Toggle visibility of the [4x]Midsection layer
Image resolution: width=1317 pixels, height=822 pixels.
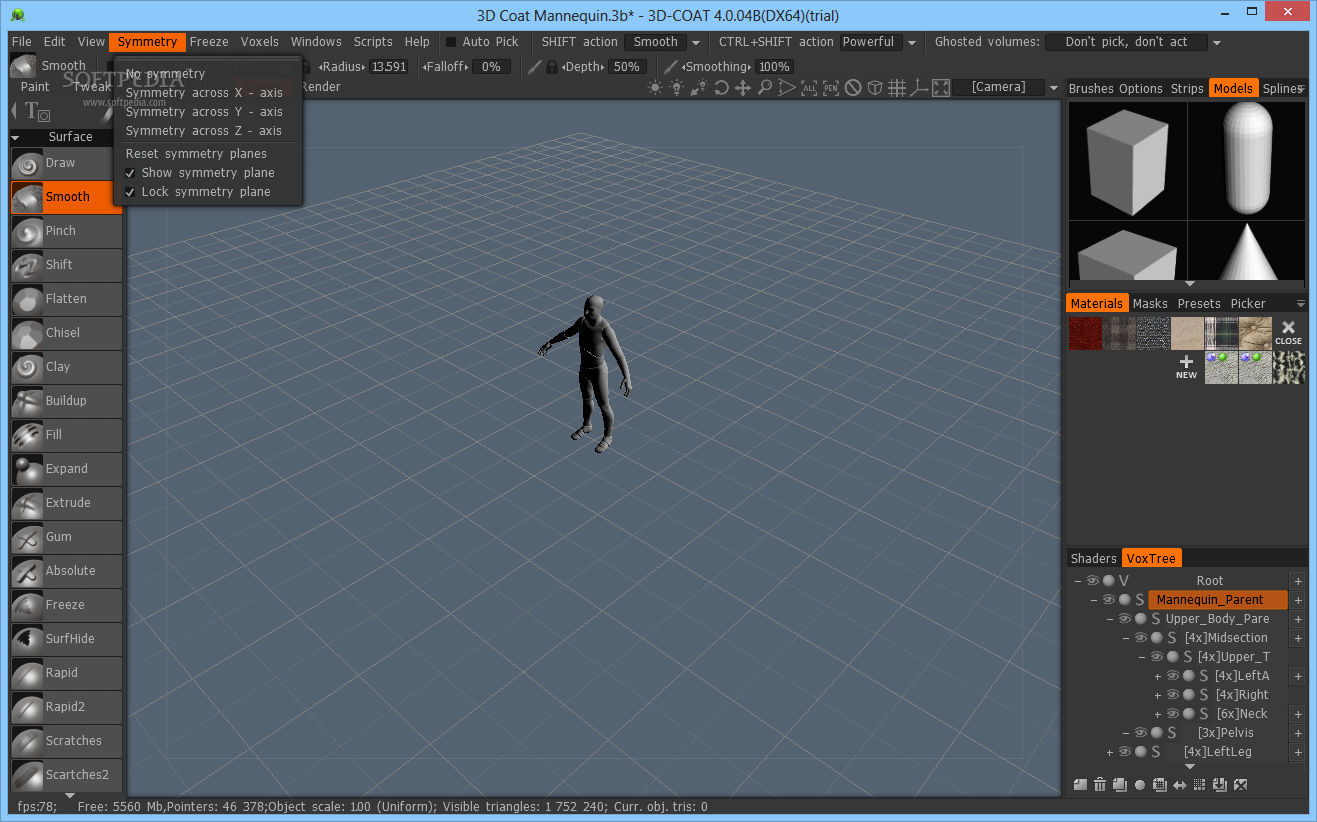(1141, 638)
